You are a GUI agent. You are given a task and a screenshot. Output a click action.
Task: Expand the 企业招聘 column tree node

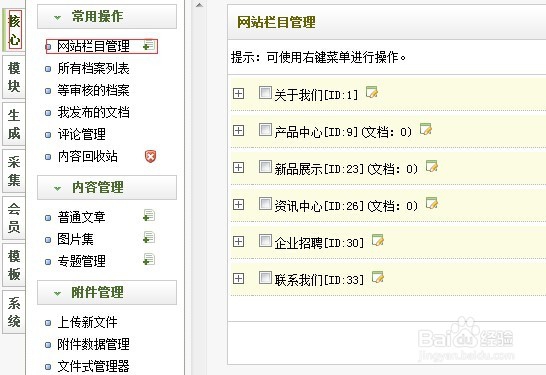point(238,241)
